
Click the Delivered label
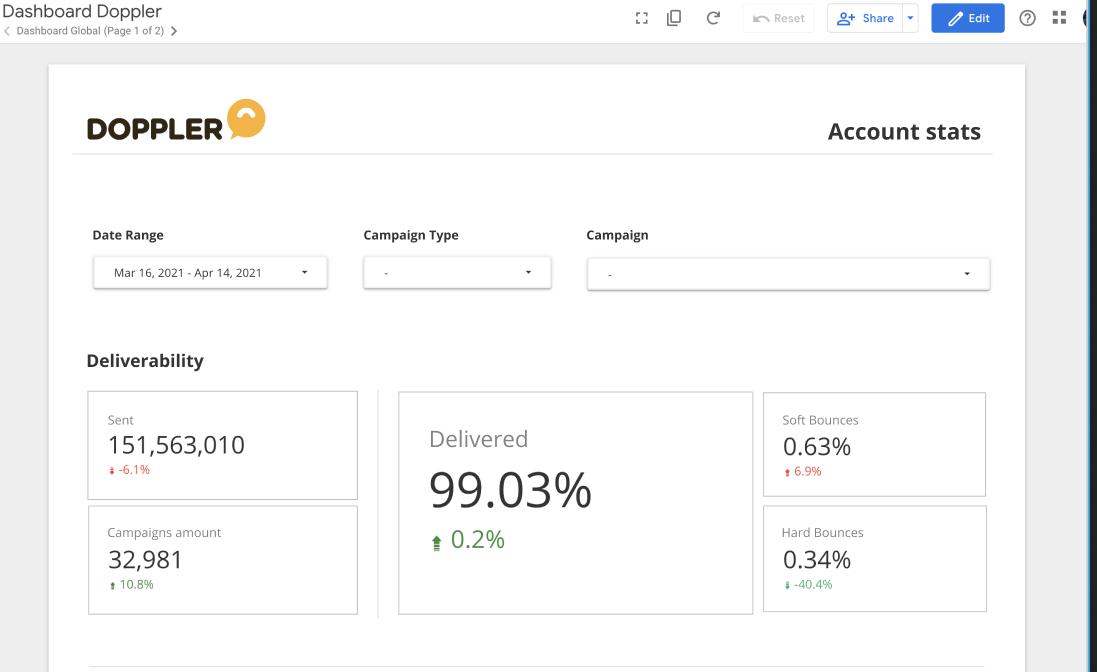pyautogui.click(x=479, y=439)
